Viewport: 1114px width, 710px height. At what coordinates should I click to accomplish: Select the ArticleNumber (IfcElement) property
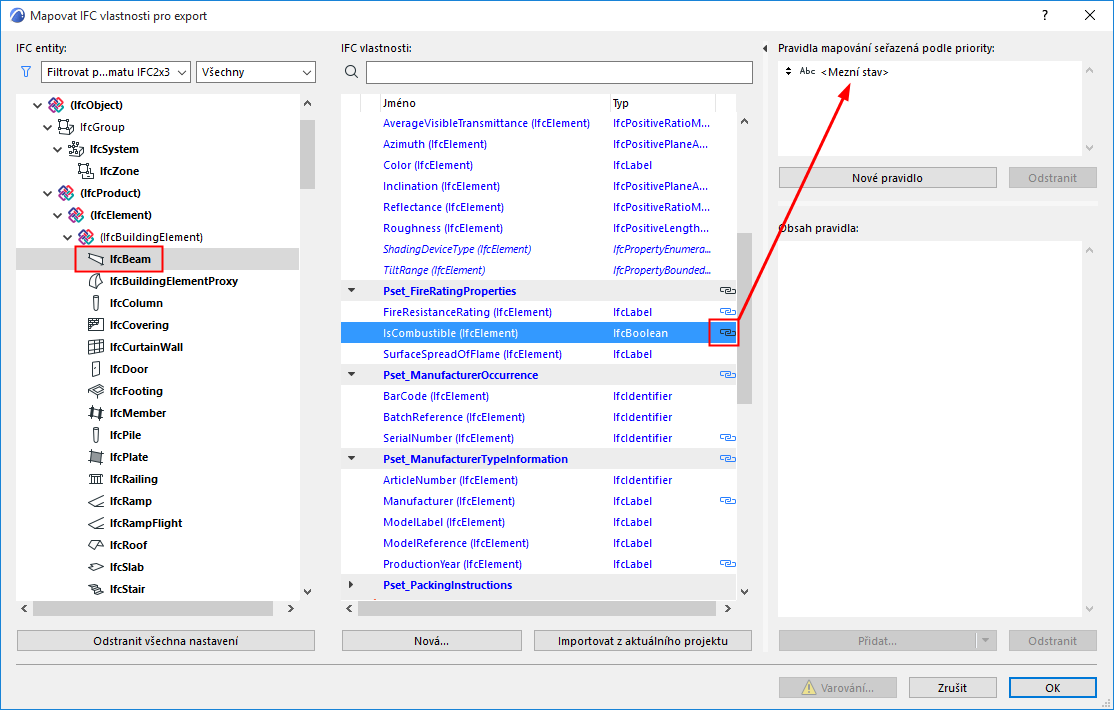click(x=450, y=480)
